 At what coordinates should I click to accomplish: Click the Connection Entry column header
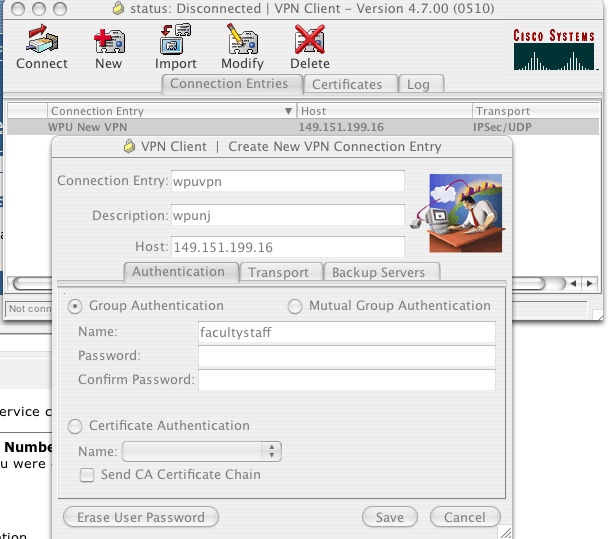point(172,111)
